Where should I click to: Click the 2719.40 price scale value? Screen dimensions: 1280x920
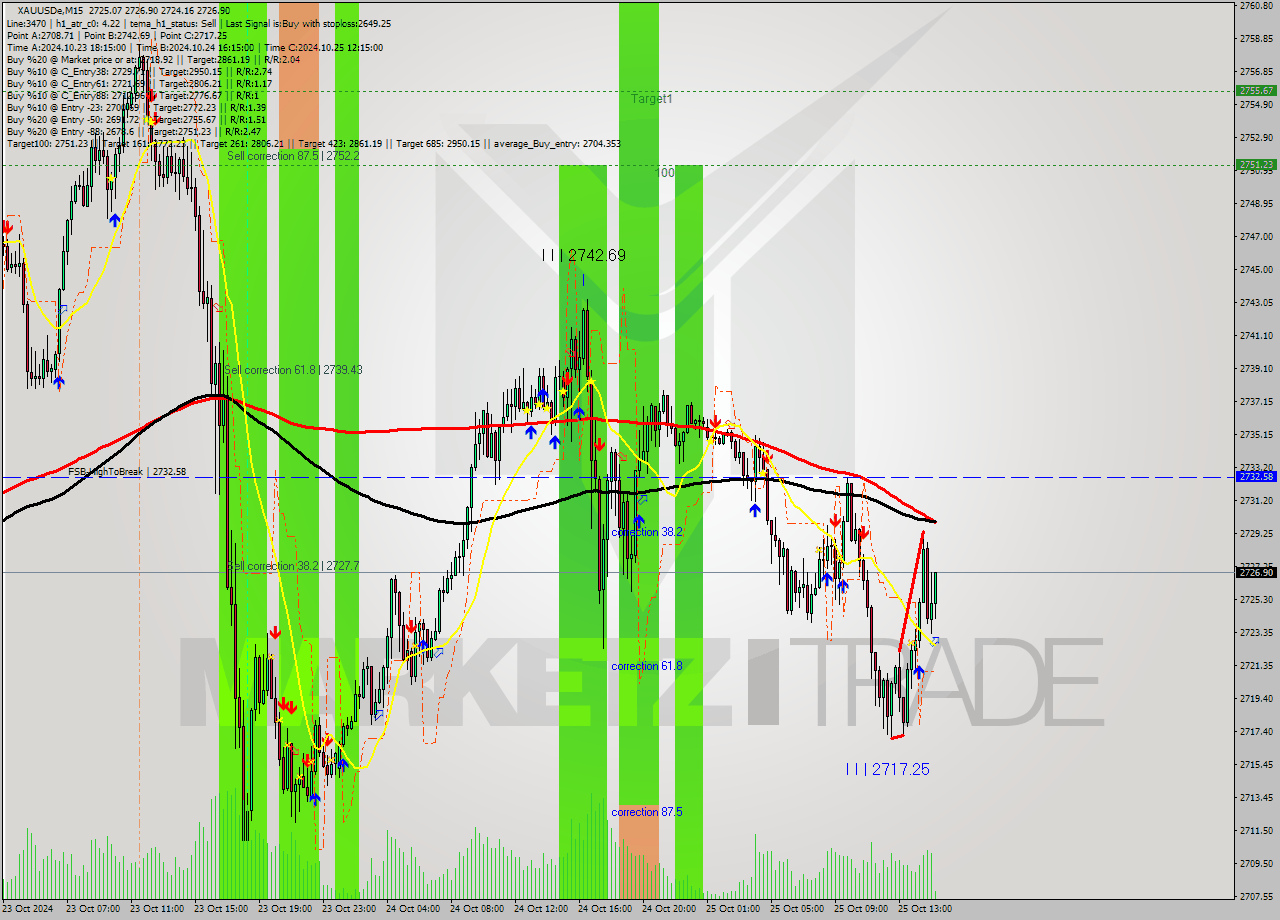coord(1257,698)
